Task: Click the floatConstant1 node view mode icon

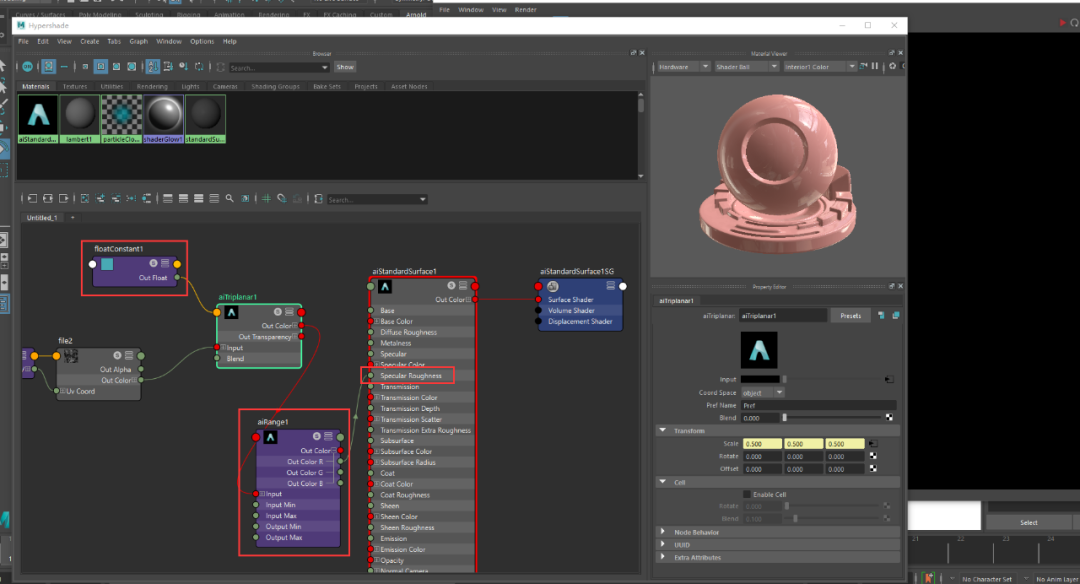Action: pyautogui.click(x=165, y=263)
